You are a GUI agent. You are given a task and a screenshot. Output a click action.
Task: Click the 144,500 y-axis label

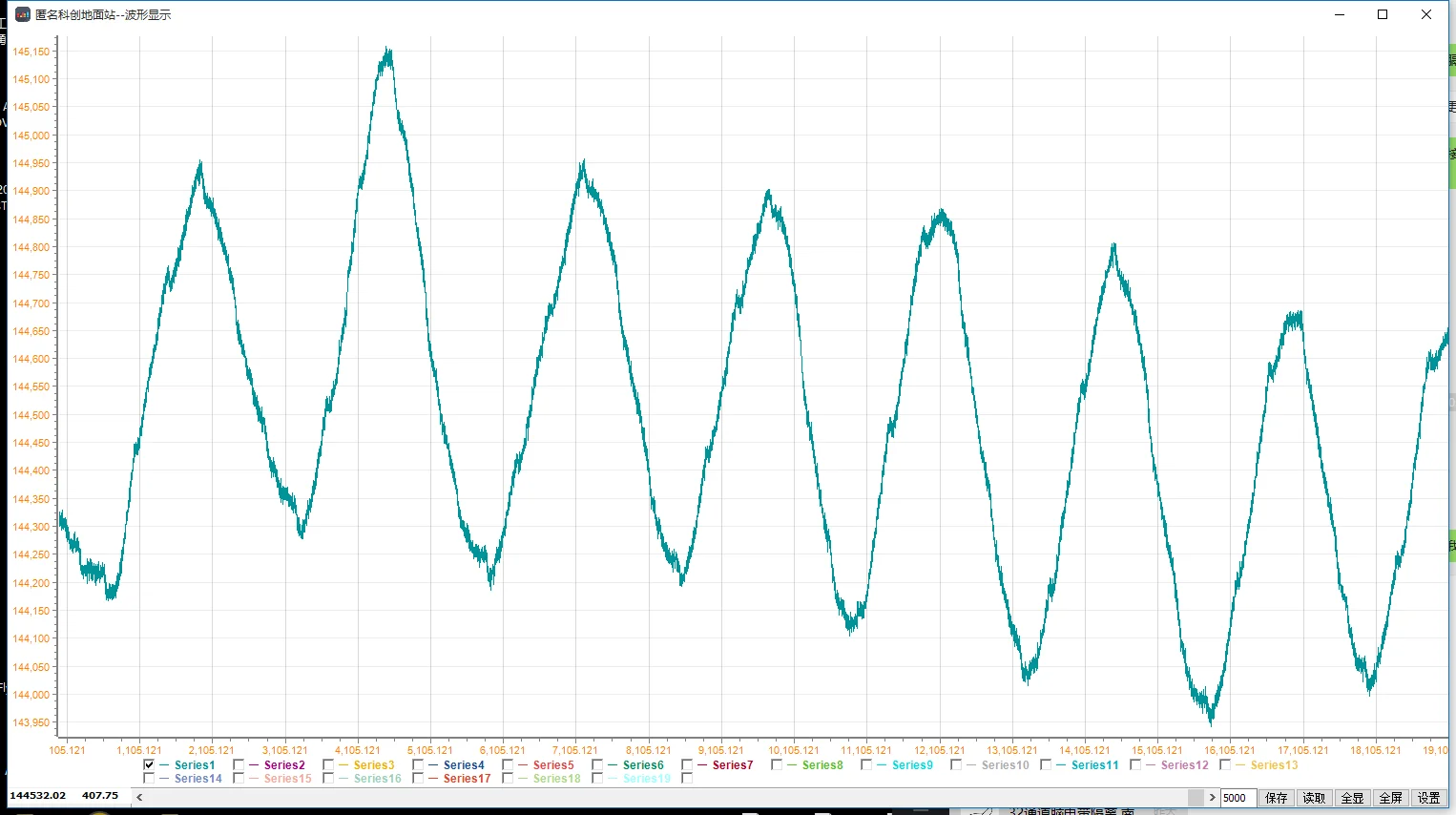pos(31,415)
